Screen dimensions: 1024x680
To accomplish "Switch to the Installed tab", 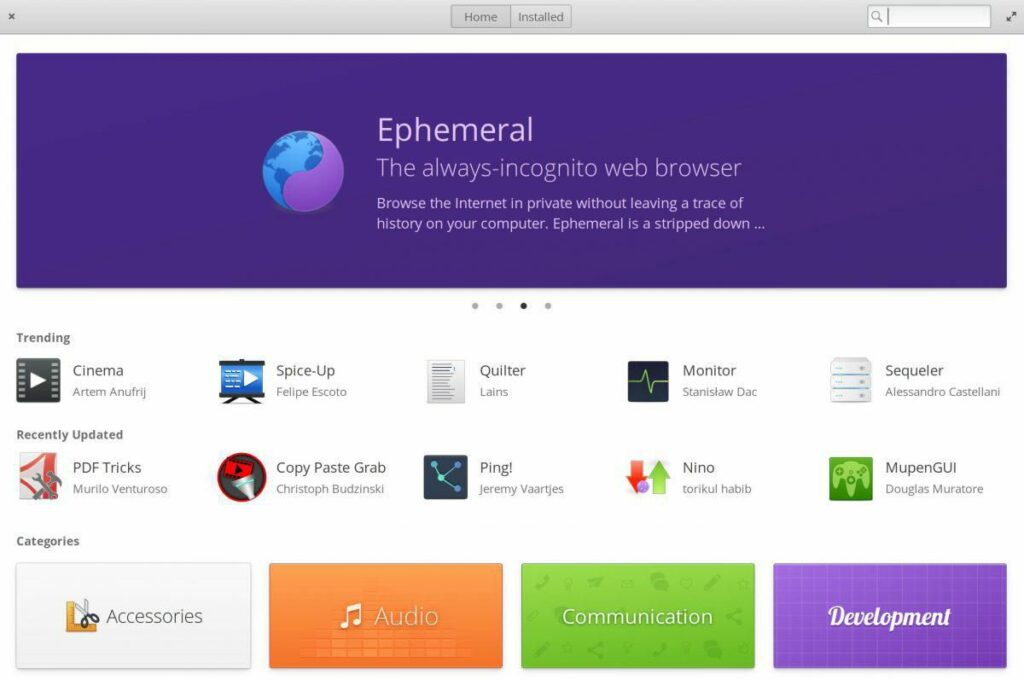I will coord(541,17).
